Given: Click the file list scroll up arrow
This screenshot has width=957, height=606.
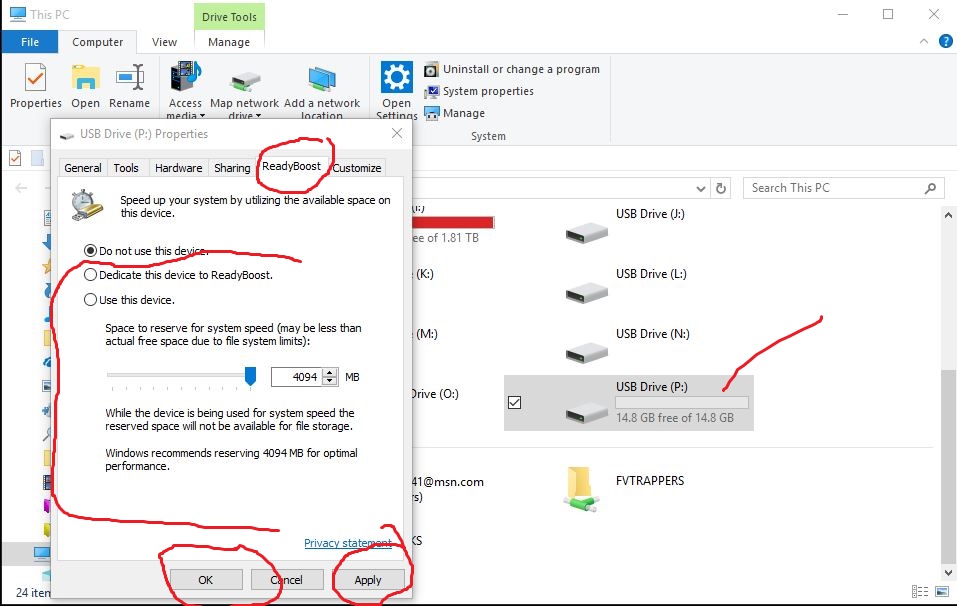Looking at the screenshot, I should coord(948,215).
